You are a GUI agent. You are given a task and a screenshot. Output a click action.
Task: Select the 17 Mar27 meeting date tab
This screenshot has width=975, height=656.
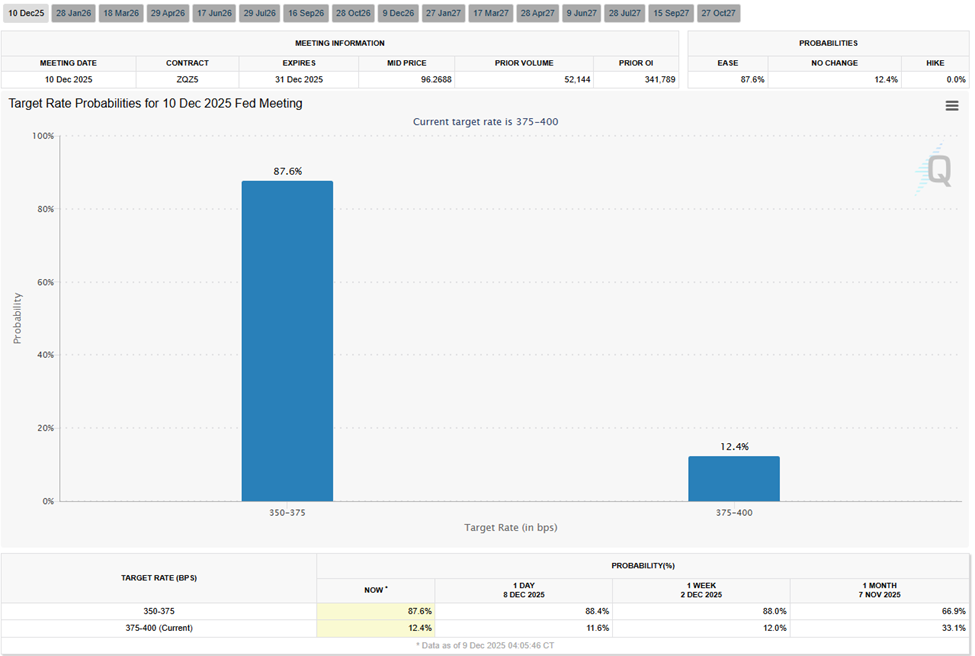tap(492, 12)
